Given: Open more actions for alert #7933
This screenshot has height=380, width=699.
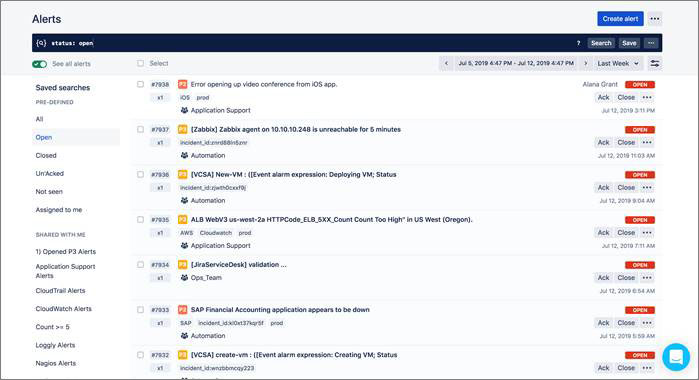Looking at the screenshot, I should 647,322.
